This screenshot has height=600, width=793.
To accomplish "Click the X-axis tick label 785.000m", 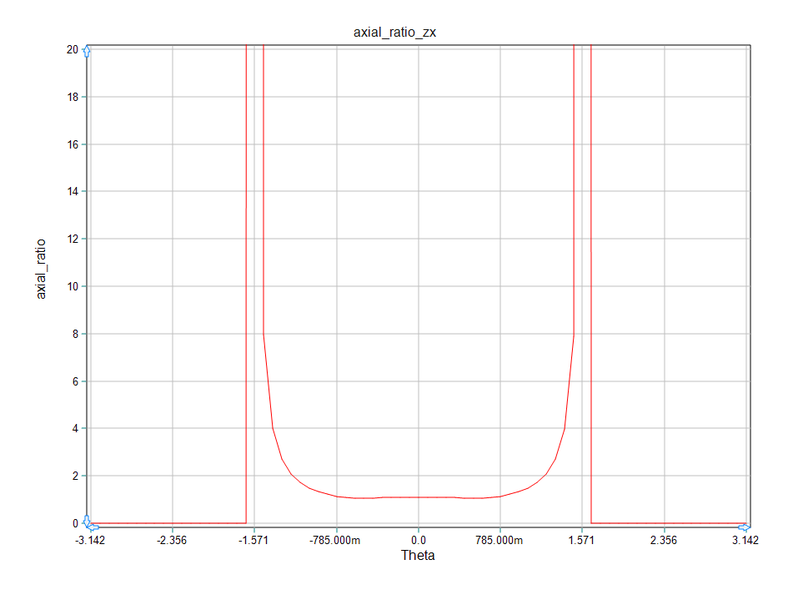I will [x=499, y=540].
